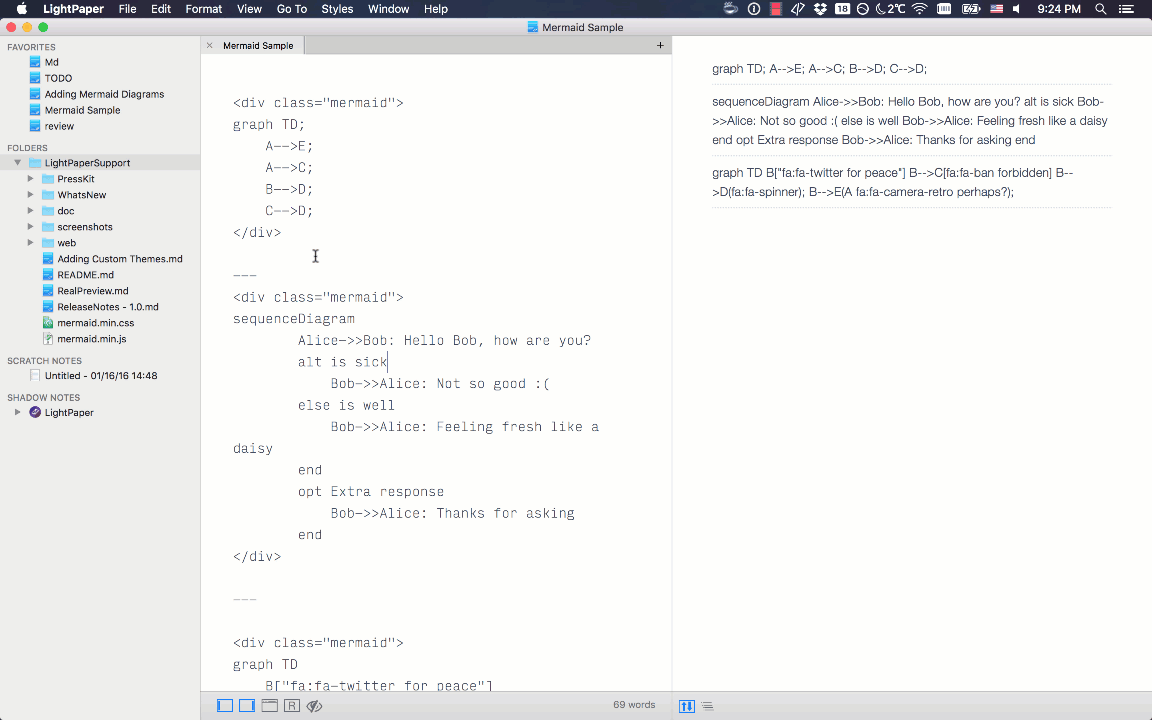Click the Md favorite file icon
Image resolution: width=1152 pixels, height=720 pixels.
click(x=35, y=62)
